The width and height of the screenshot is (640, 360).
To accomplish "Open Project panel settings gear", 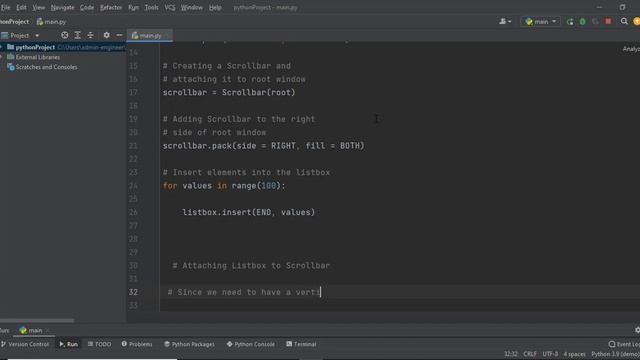I will tap(107, 36).
